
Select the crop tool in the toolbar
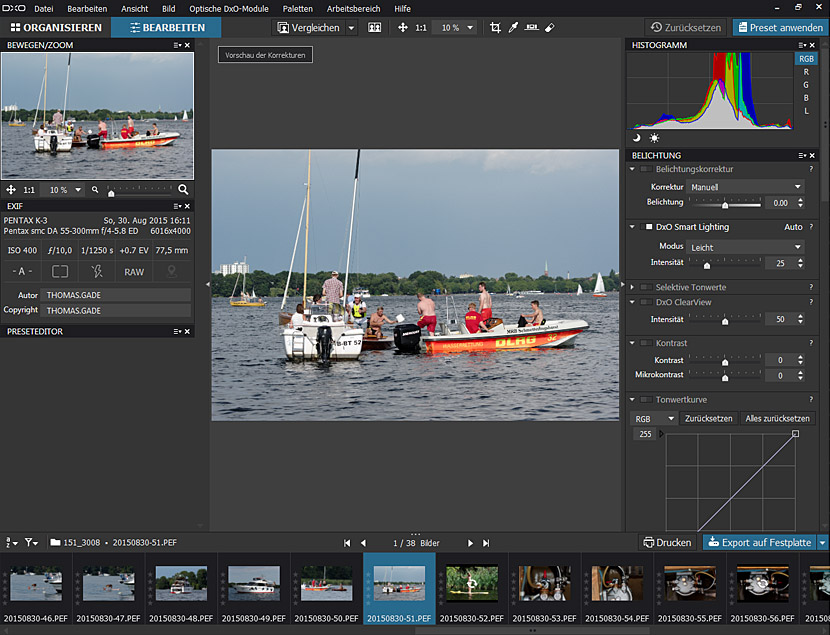(495, 28)
